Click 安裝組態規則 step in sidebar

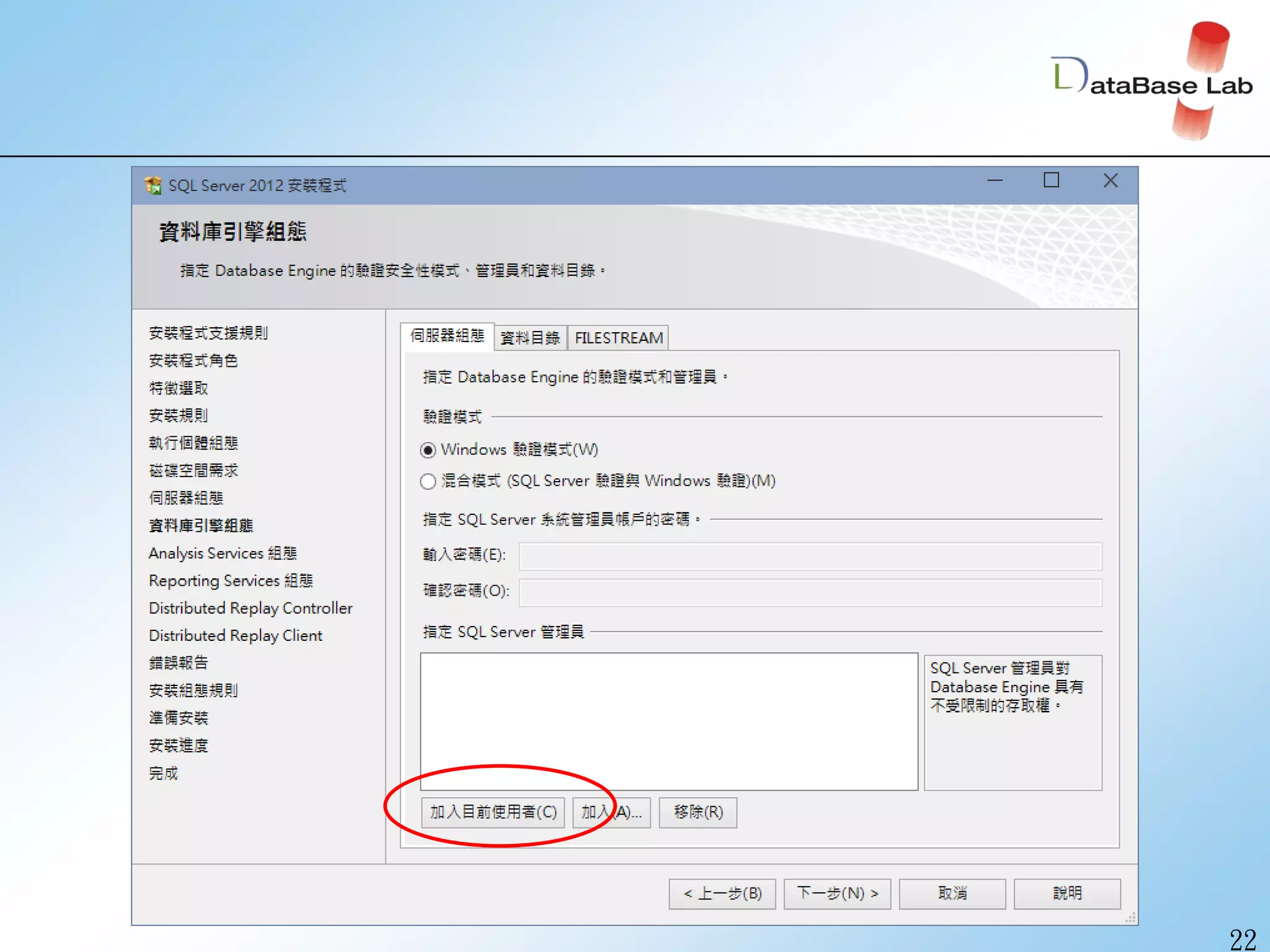pyautogui.click(x=193, y=691)
